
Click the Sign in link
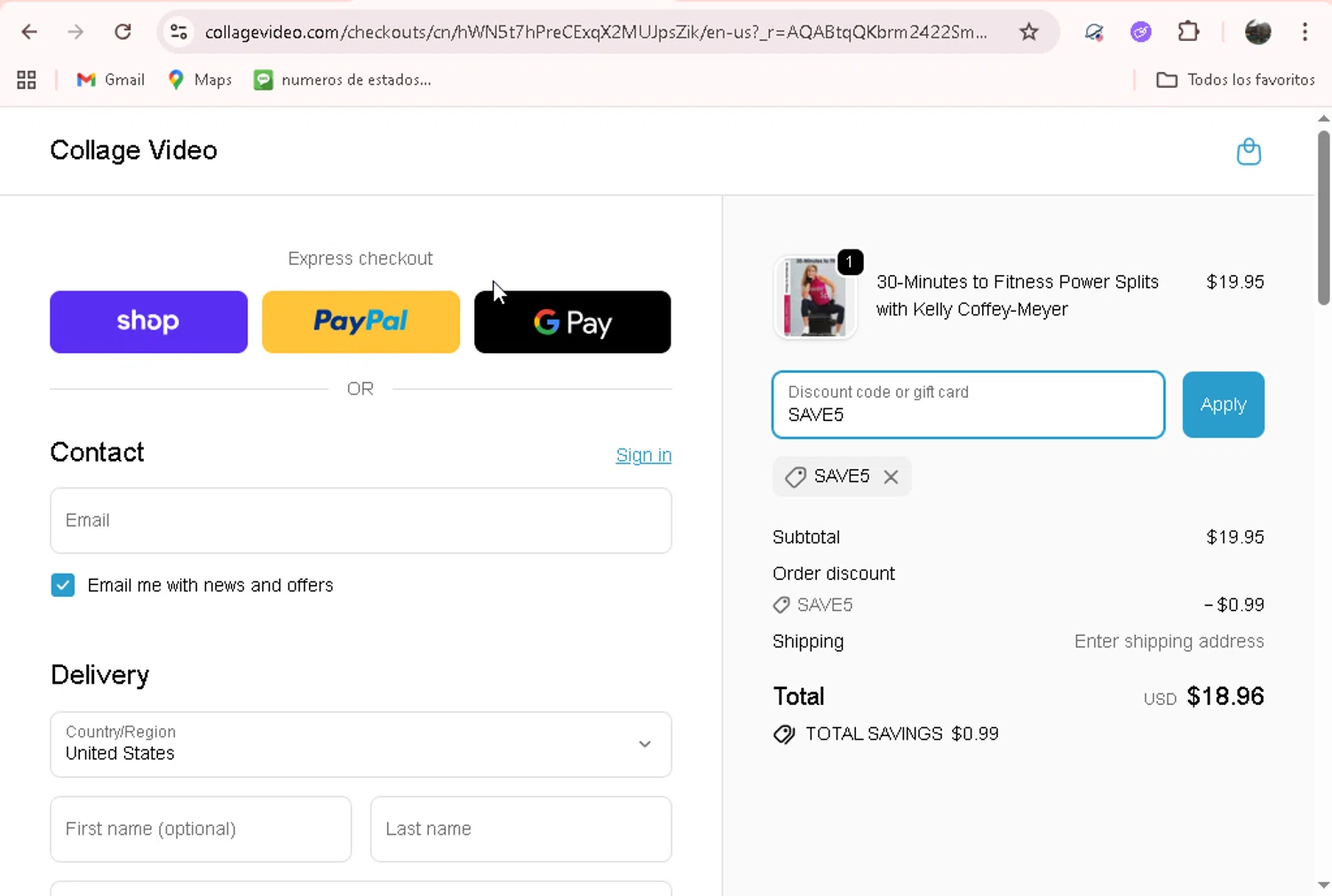pyautogui.click(x=644, y=455)
